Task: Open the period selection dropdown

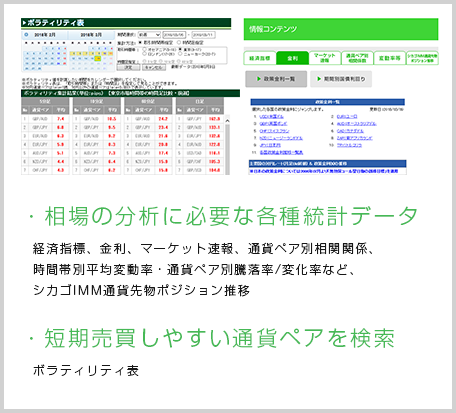Action: [149, 35]
